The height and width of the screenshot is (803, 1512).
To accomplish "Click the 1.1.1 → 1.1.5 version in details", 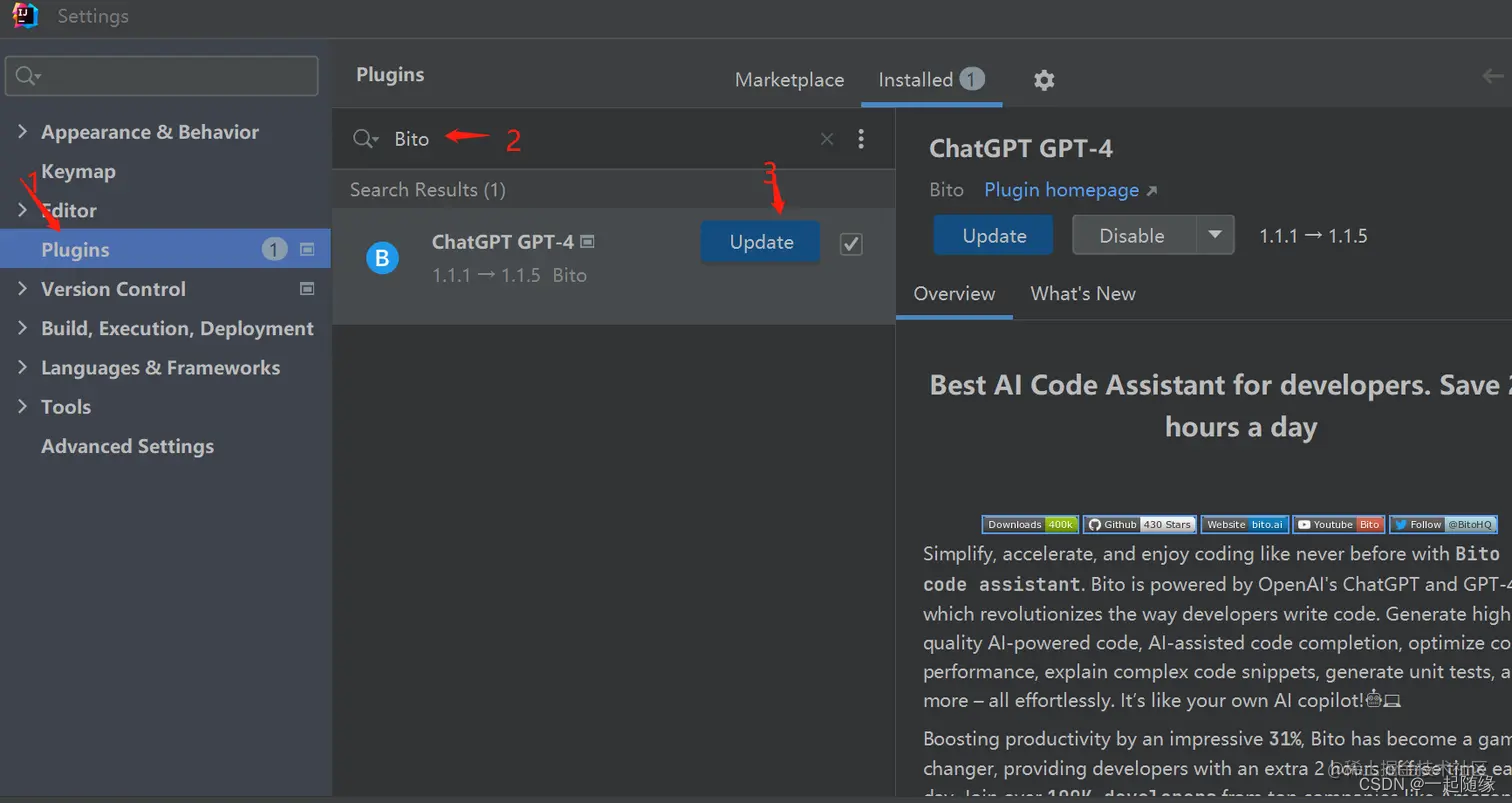I will coord(1313,236).
